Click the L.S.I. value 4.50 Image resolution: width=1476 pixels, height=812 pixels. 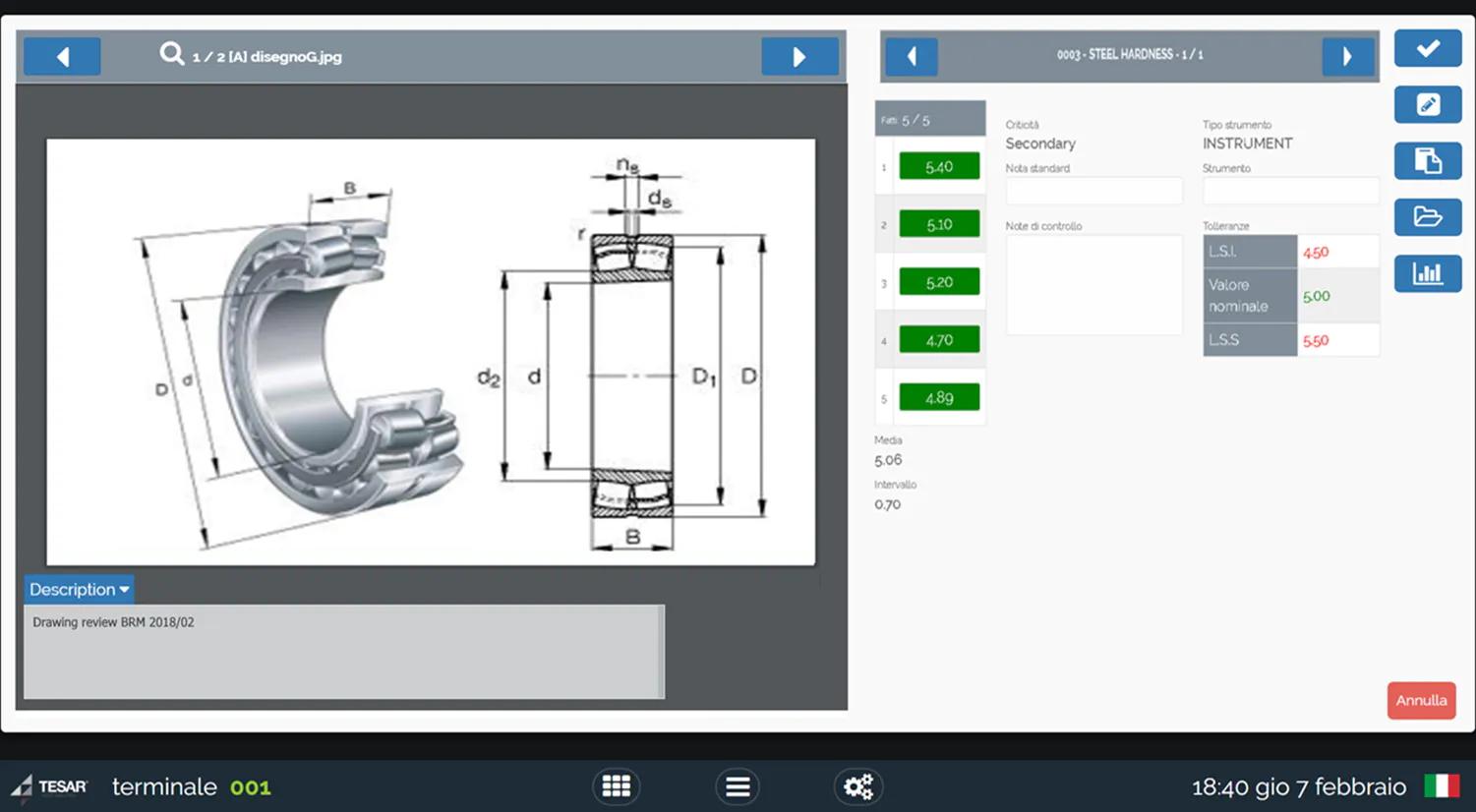(1316, 253)
